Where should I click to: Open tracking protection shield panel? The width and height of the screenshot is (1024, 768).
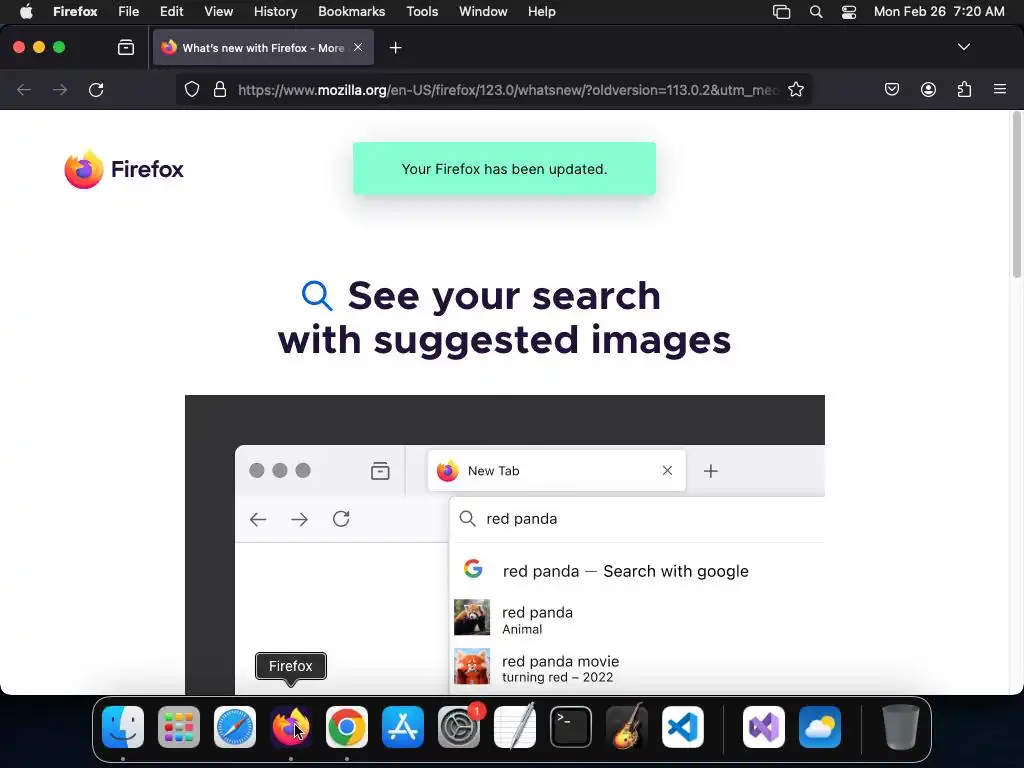pos(191,89)
